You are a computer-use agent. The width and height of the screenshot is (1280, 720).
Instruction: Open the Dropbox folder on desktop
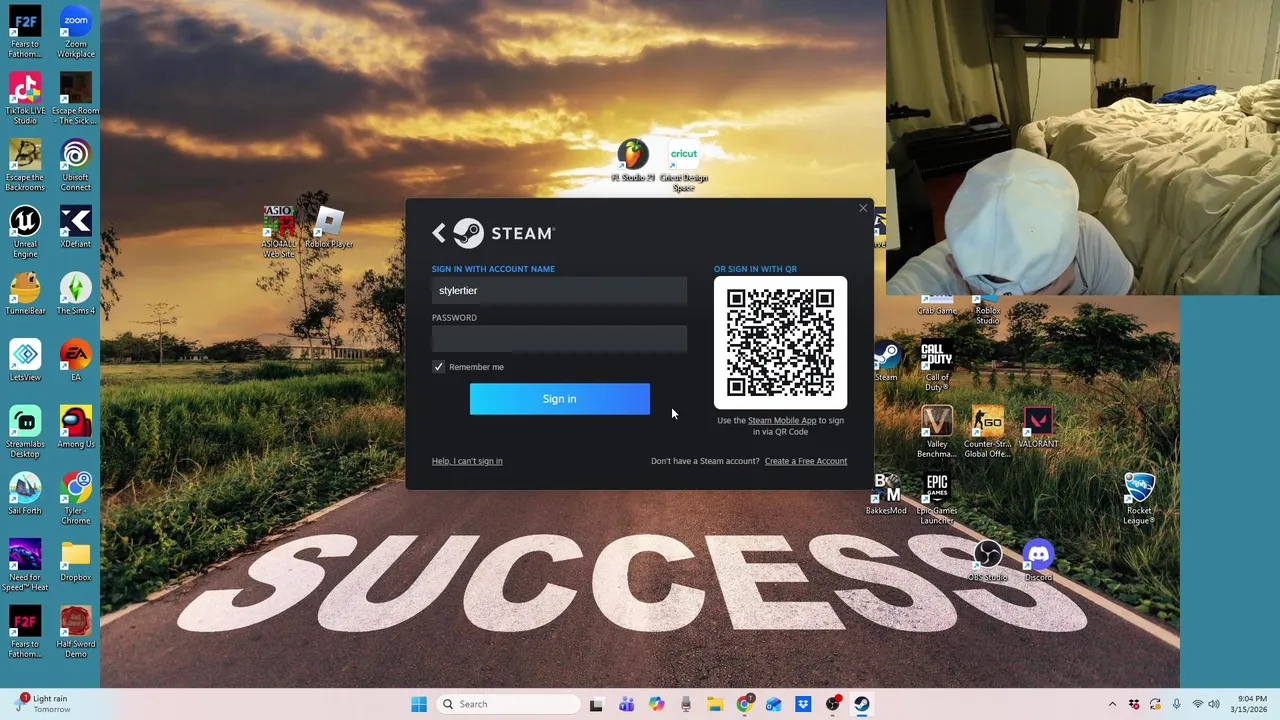click(x=75, y=561)
